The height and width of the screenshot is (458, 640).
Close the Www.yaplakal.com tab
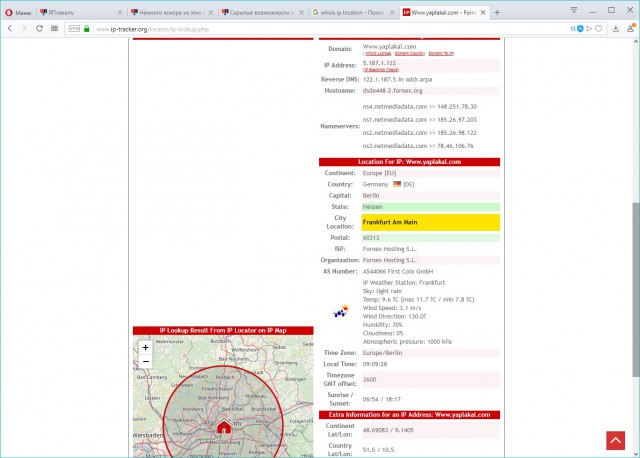pos(483,13)
